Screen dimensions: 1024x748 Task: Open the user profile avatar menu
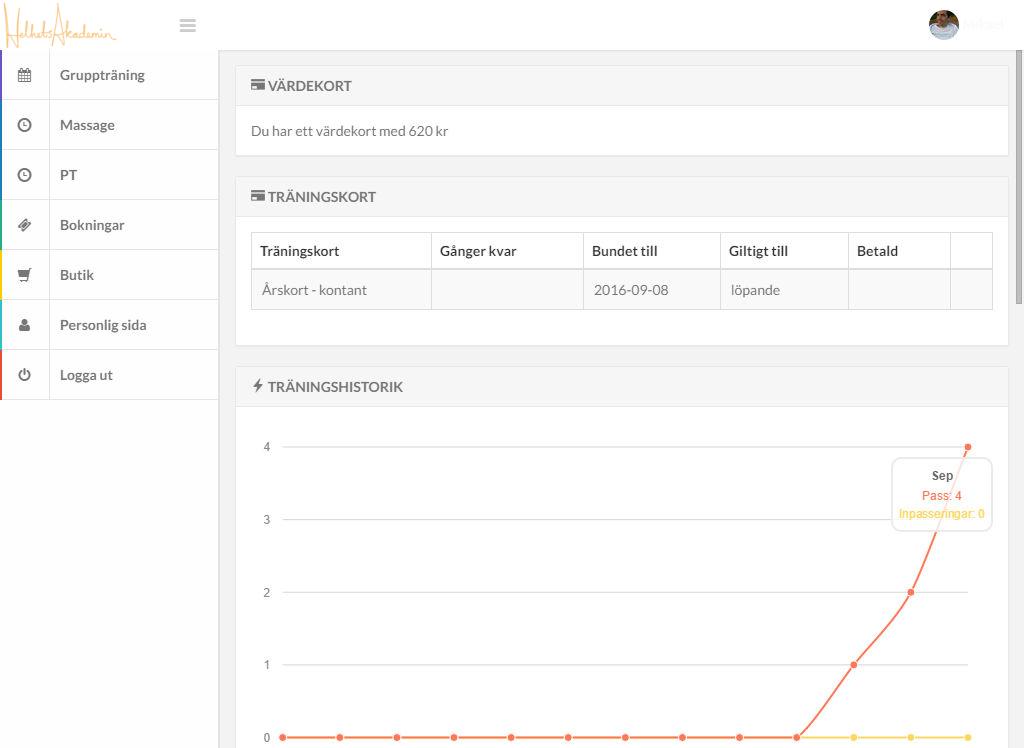click(943, 25)
